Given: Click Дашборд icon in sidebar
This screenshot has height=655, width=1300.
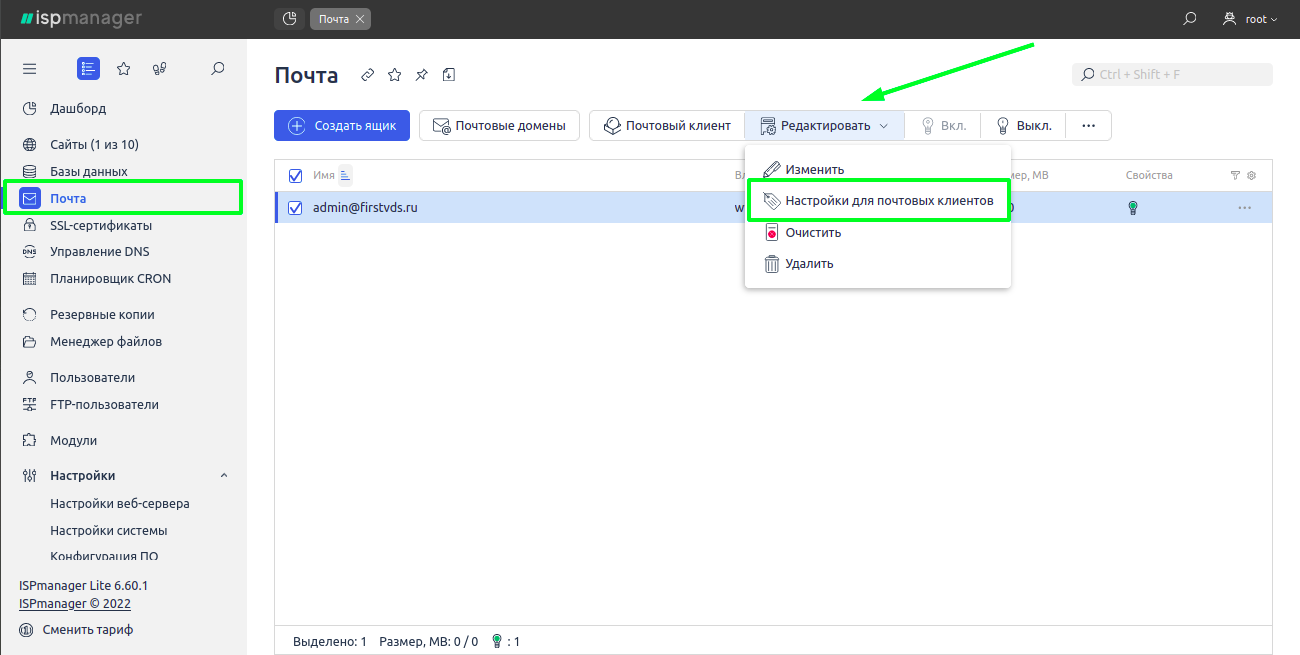Looking at the screenshot, I should tap(30, 108).
